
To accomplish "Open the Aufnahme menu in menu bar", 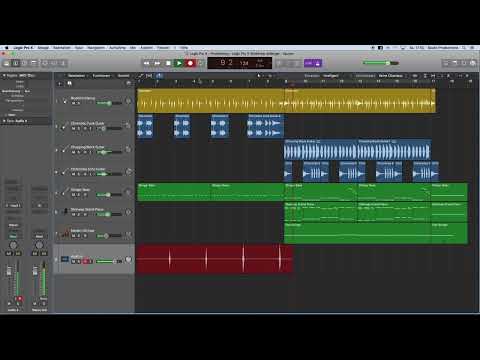I will (118, 48).
